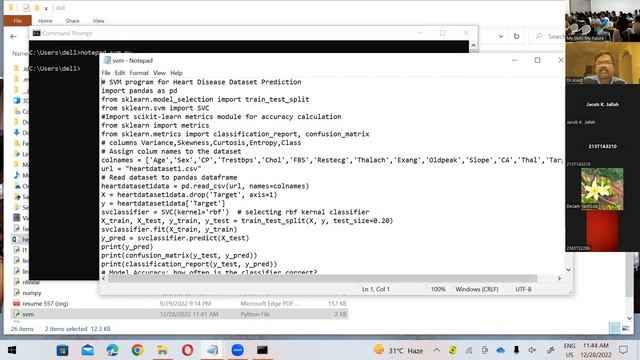Viewport: 640px width, 360px height.
Task: Open File Explorer File tab
Action: (18, 20)
